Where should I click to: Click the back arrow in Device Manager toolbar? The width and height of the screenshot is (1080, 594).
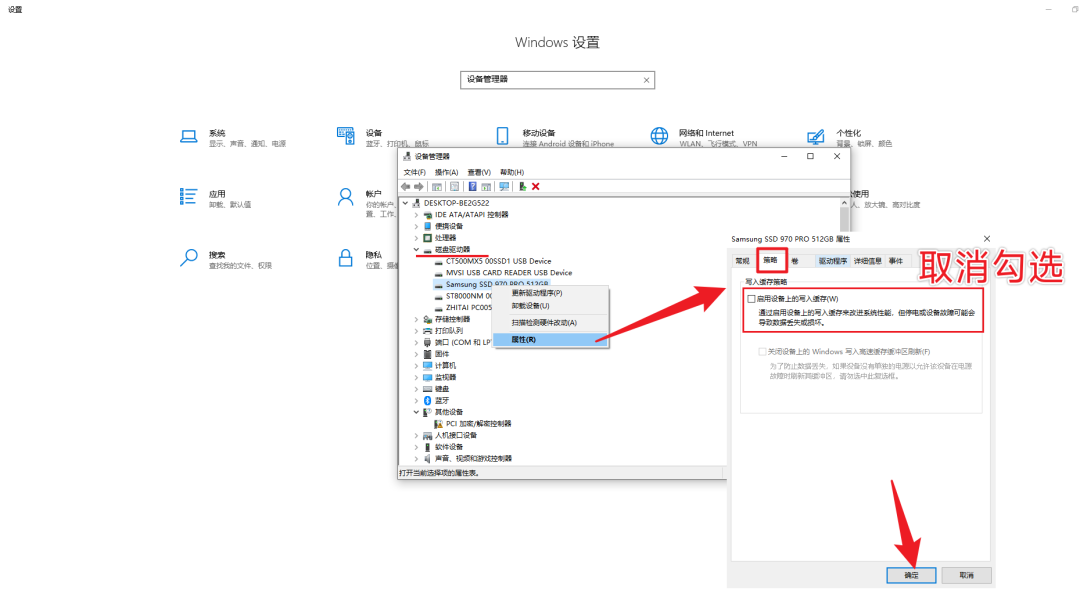click(x=405, y=186)
